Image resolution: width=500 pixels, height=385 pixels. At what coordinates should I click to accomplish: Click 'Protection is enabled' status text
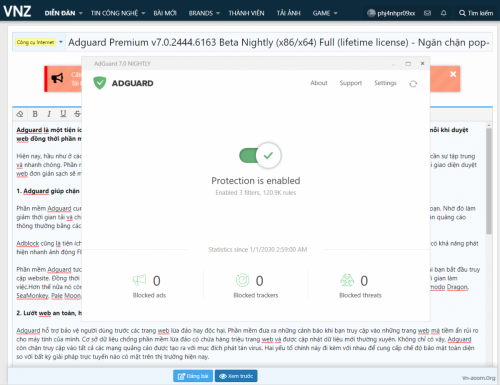pos(256,181)
